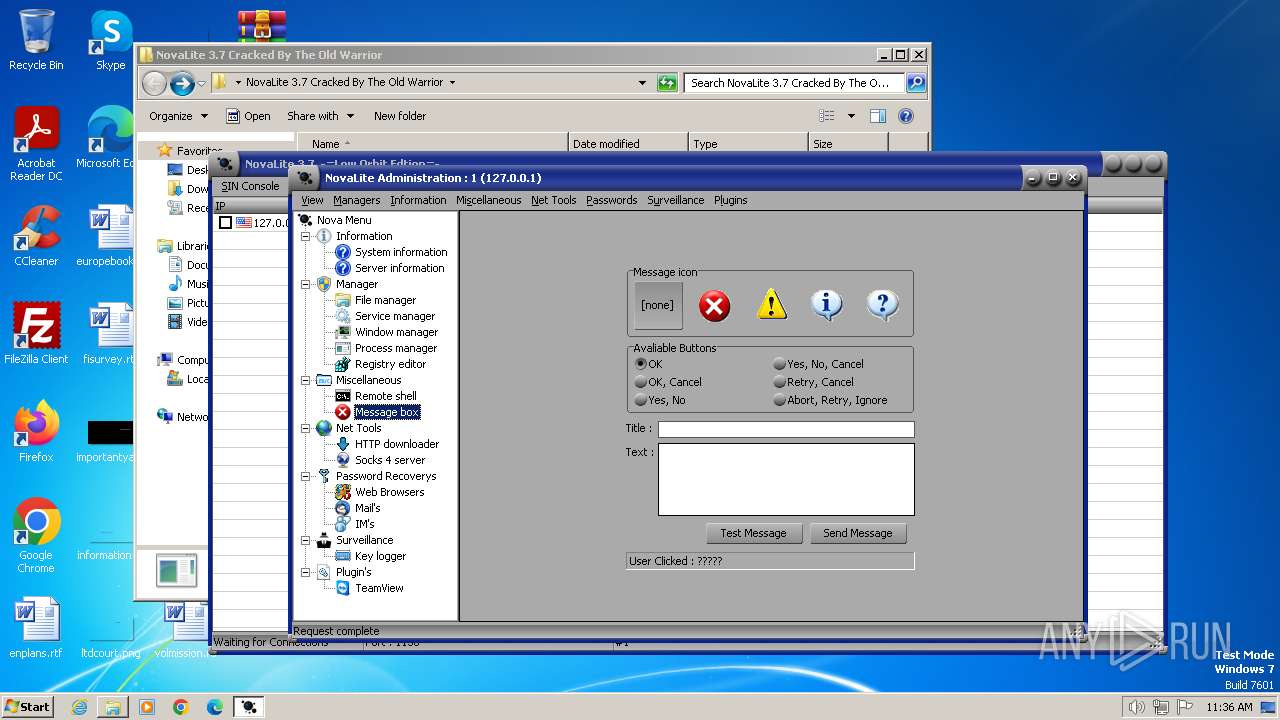The width and height of the screenshot is (1280, 720).
Task: Open the Miscellaneous menu
Action: click(489, 200)
